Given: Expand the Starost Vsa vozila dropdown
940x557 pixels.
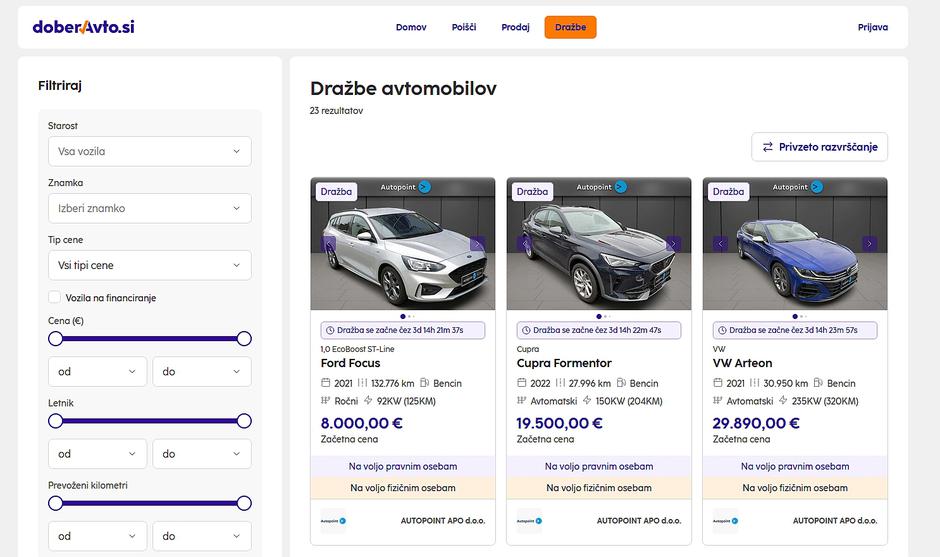Looking at the screenshot, I should [x=150, y=151].
